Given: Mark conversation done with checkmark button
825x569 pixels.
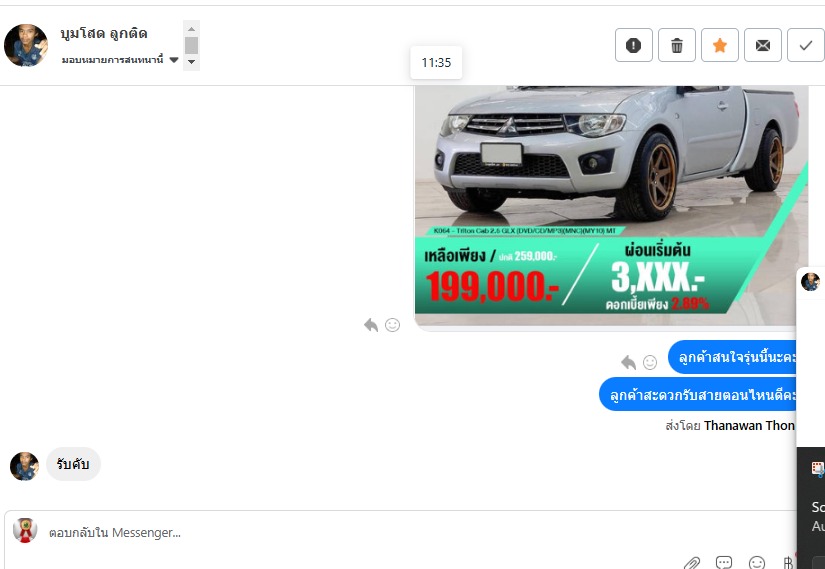Looking at the screenshot, I should click(806, 45).
